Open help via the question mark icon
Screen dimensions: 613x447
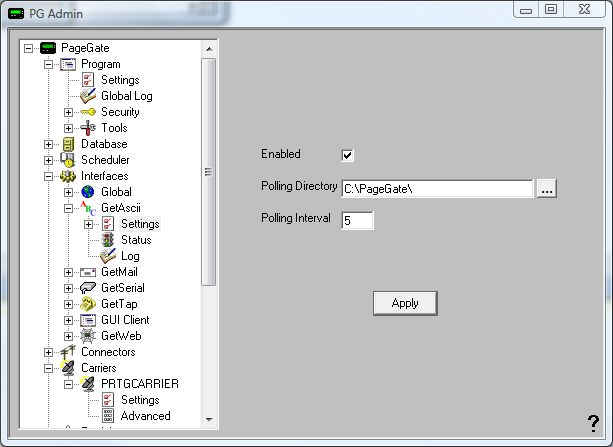pos(593,424)
